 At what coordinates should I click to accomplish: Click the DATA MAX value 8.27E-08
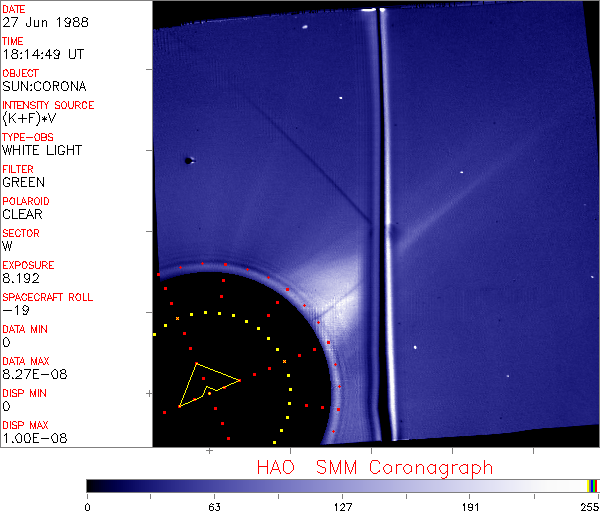click(34, 375)
